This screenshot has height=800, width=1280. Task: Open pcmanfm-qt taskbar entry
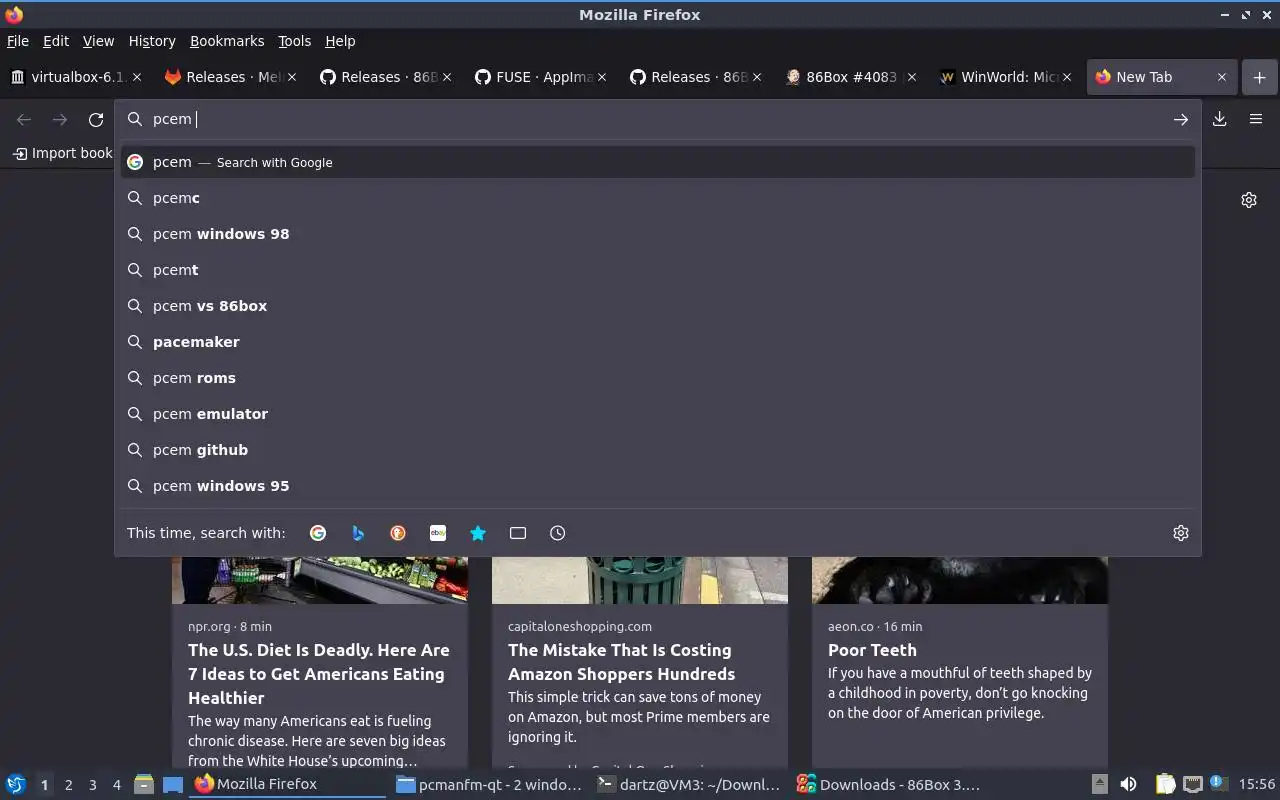489,785
